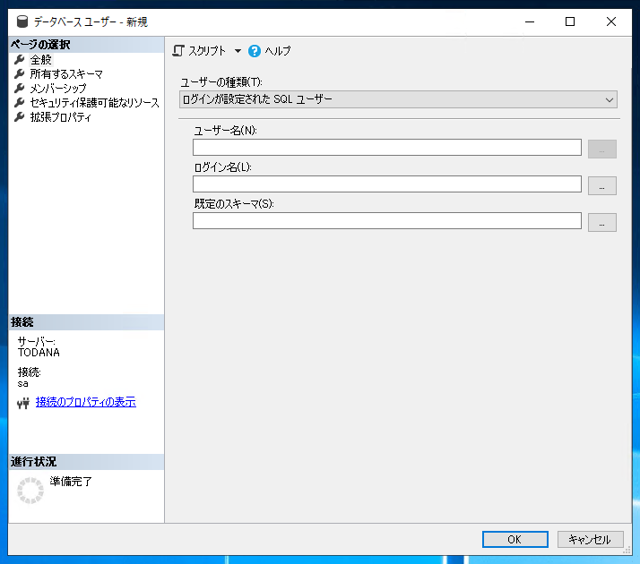Click the wrench icon beside 所有するスキーマ
This screenshot has width=640, height=564.
pyautogui.click(x=19, y=74)
